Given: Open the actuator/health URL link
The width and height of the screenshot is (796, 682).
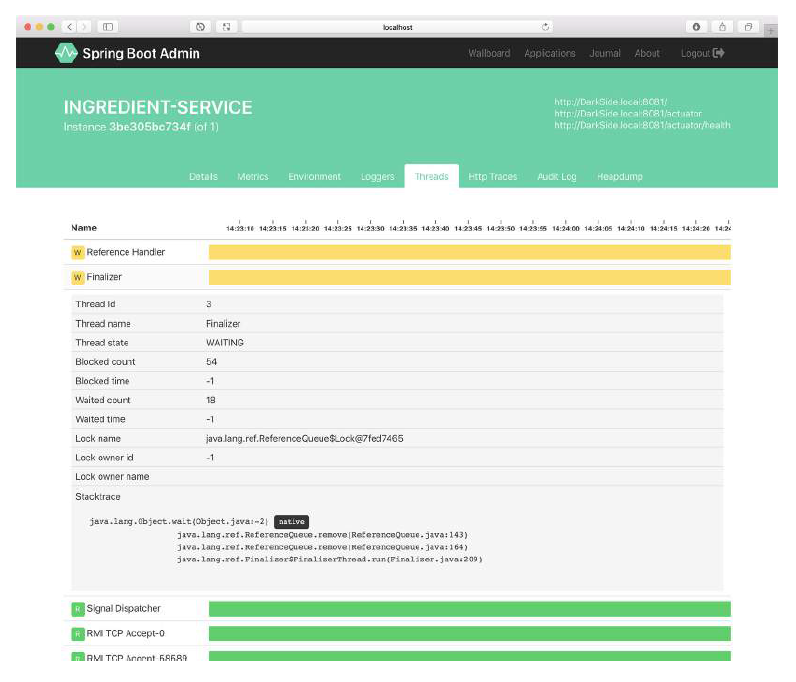Looking at the screenshot, I should point(642,125).
